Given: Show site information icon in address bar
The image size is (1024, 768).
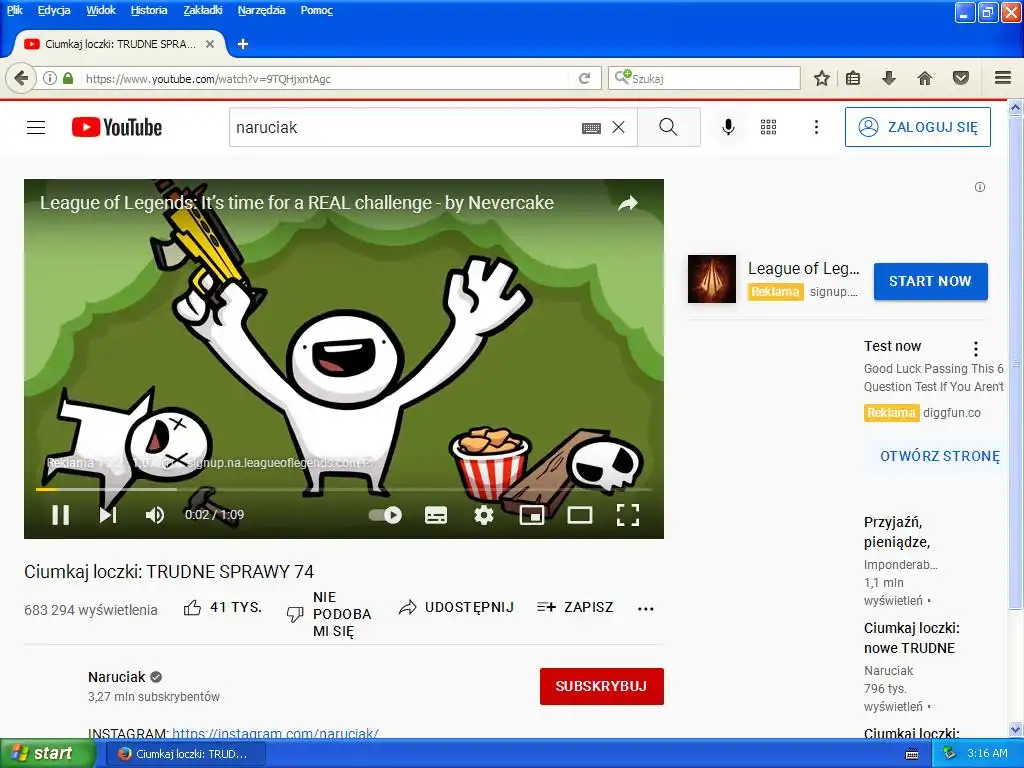Looking at the screenshot, I should coord(50,78).
